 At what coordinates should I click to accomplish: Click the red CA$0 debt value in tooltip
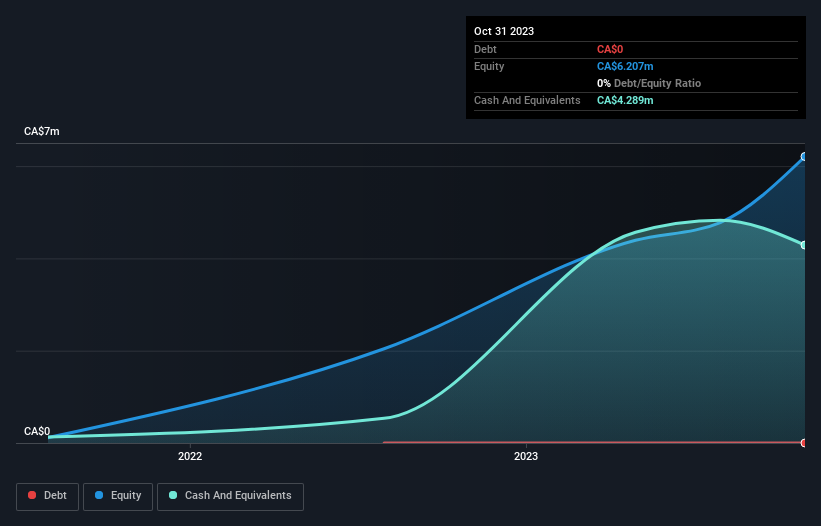point(610,49)
